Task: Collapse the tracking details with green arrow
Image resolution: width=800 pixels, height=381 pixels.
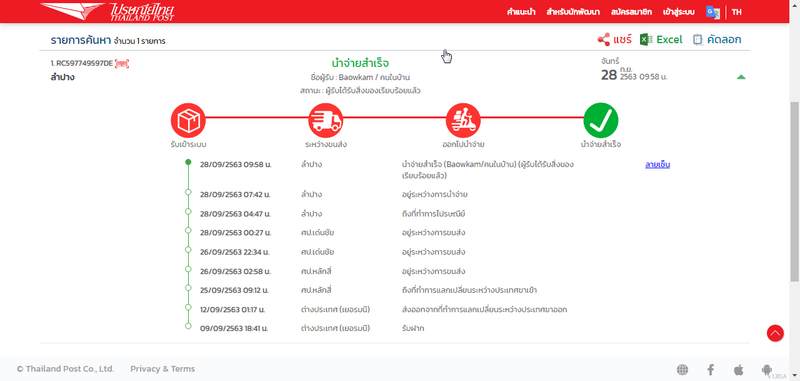Action: (741, 77)
